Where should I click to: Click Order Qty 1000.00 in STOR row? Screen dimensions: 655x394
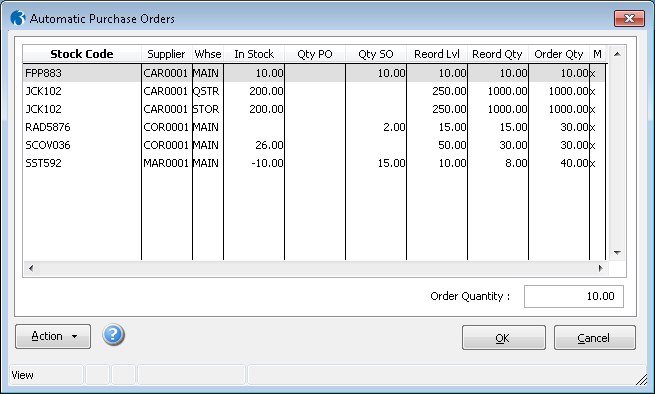point(569,109)
